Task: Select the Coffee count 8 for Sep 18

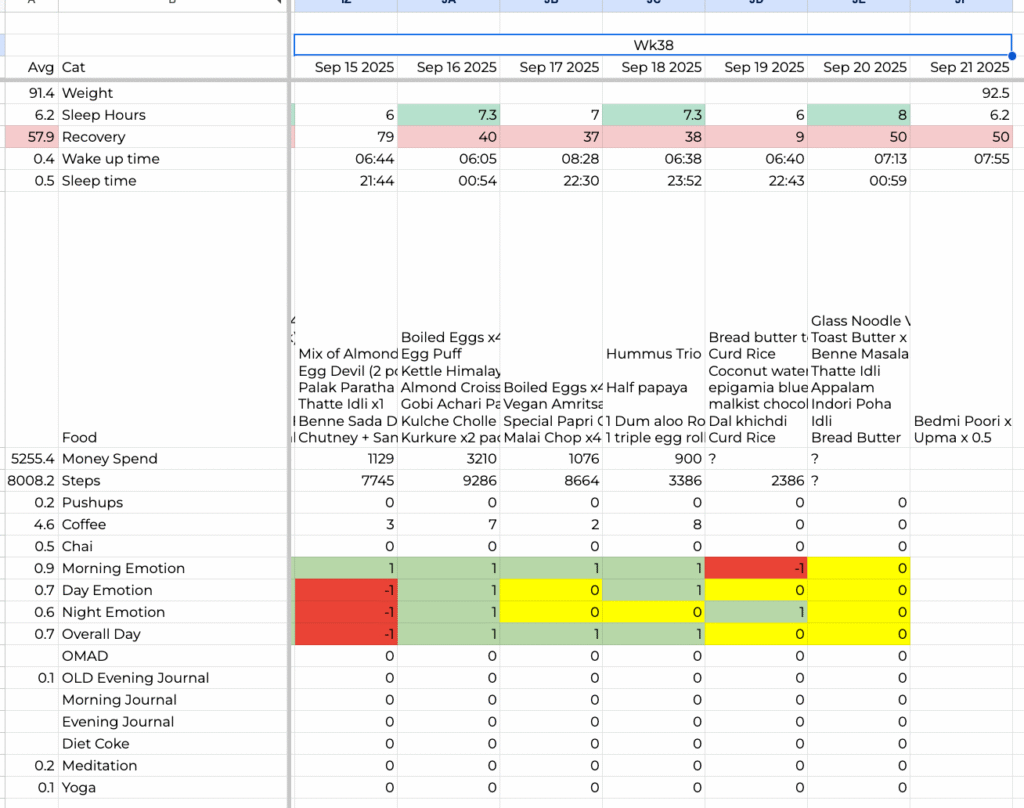Action: [654, 525]
